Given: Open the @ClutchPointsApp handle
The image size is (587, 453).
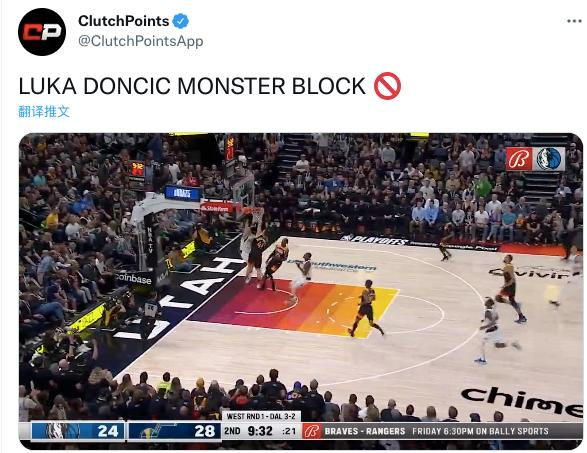Looking at the screenshot, I should pyautogui.click(x=141, y=41).
